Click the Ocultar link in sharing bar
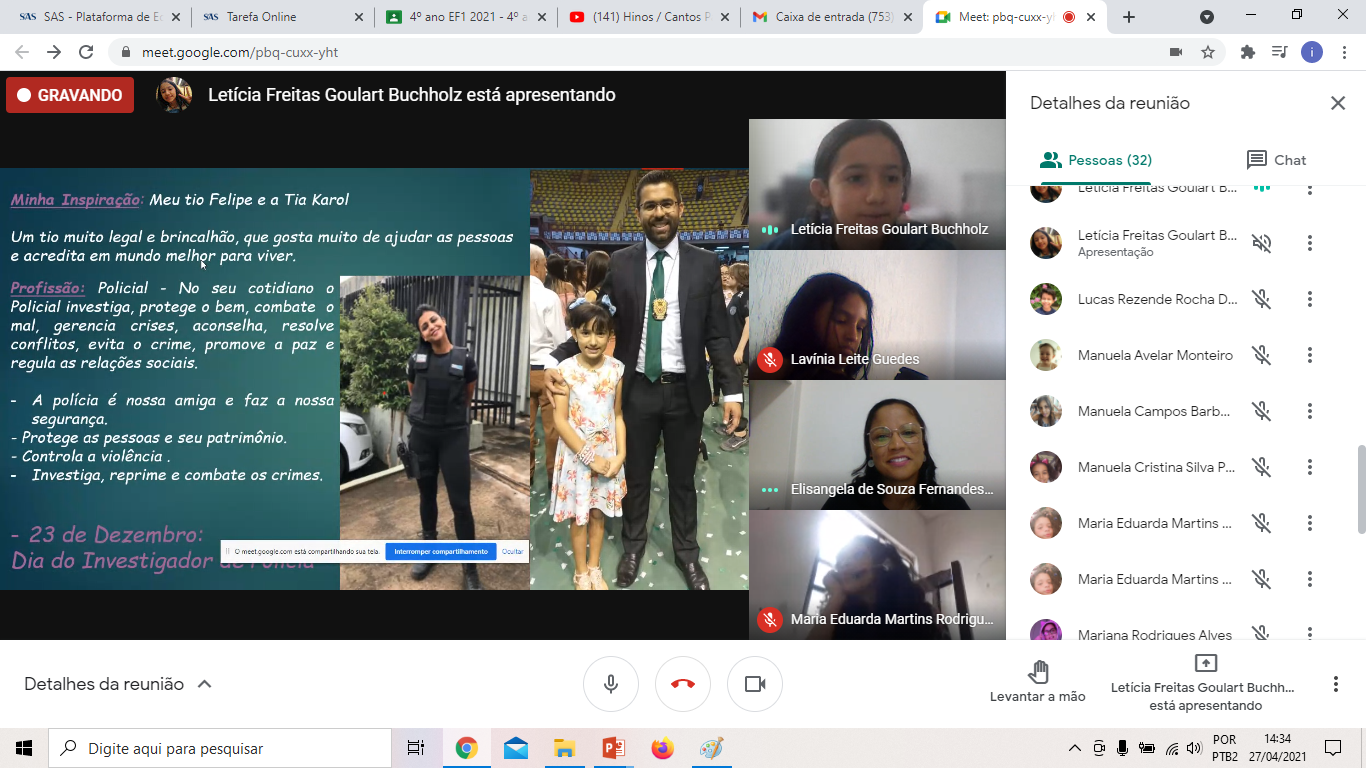 point(513,551)
